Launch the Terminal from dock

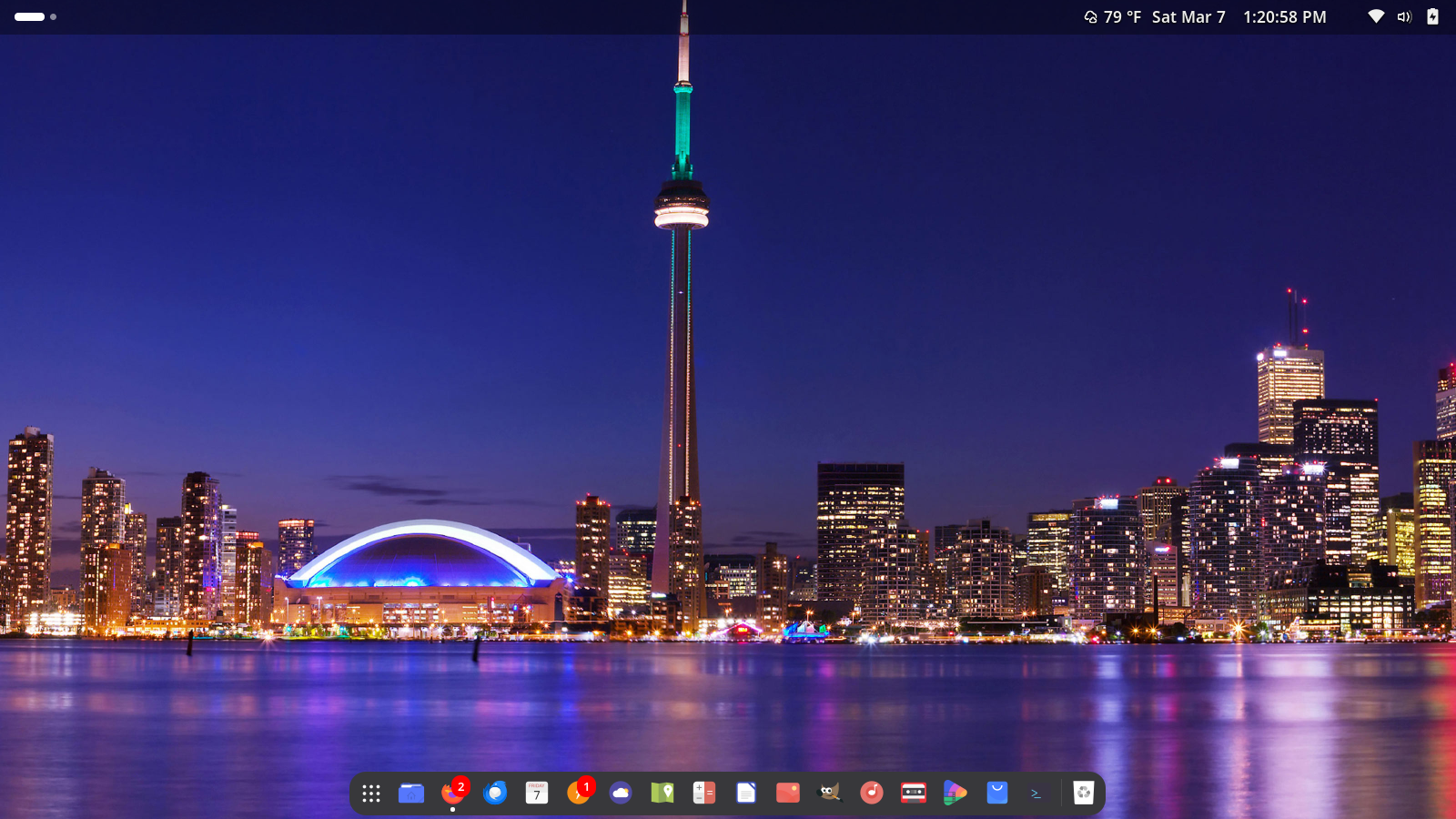click(x=1038, y=794)
